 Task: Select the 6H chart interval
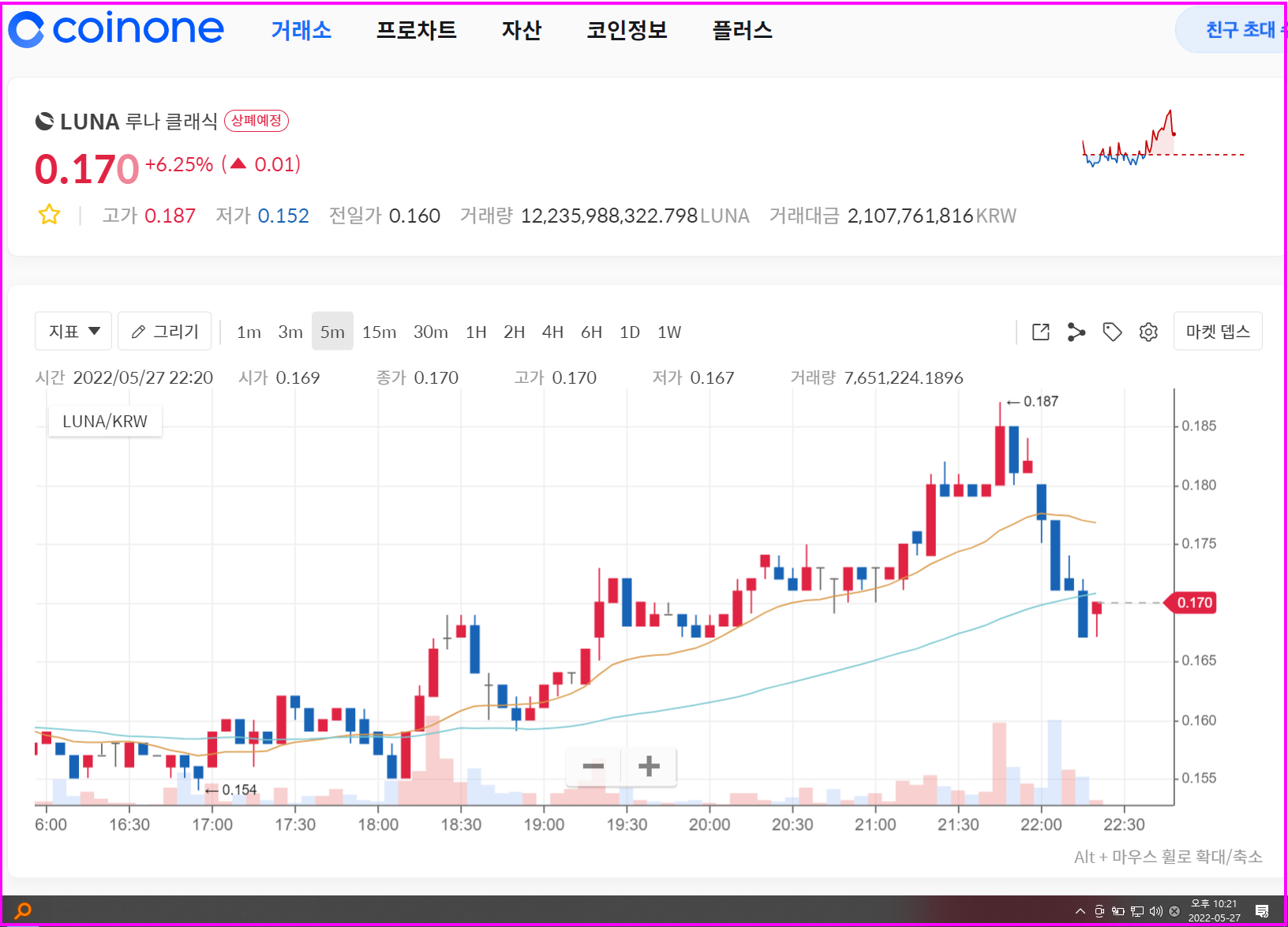click(x=591, y=332)
